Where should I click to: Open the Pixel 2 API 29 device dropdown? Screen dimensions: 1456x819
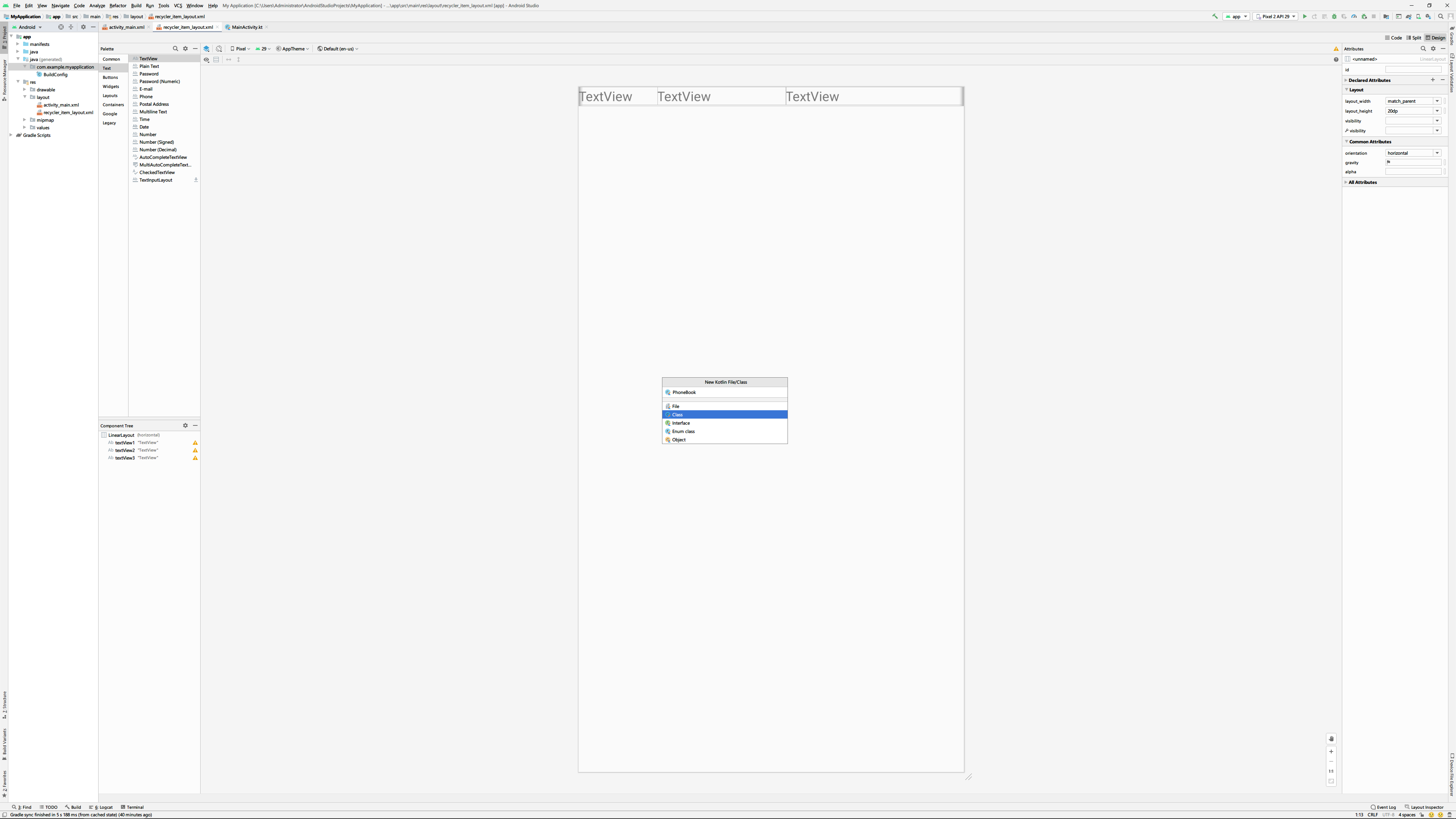pos(1275,16)
